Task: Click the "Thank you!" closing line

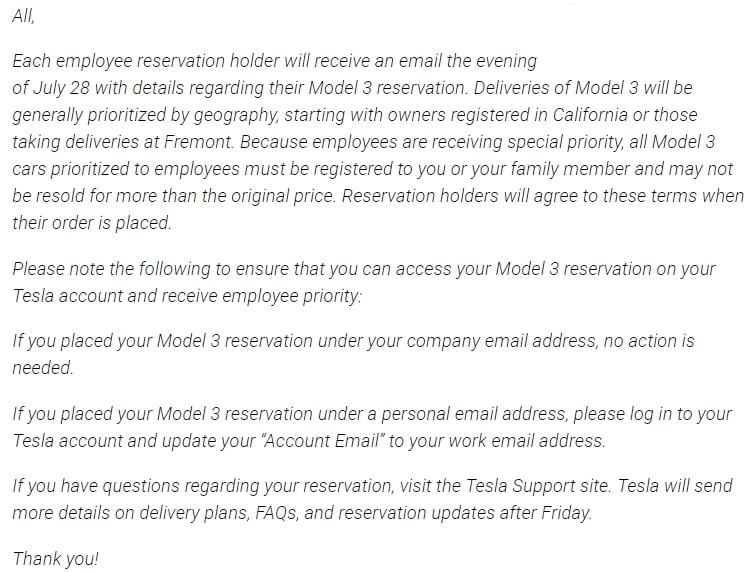Action: pos(55,559)
